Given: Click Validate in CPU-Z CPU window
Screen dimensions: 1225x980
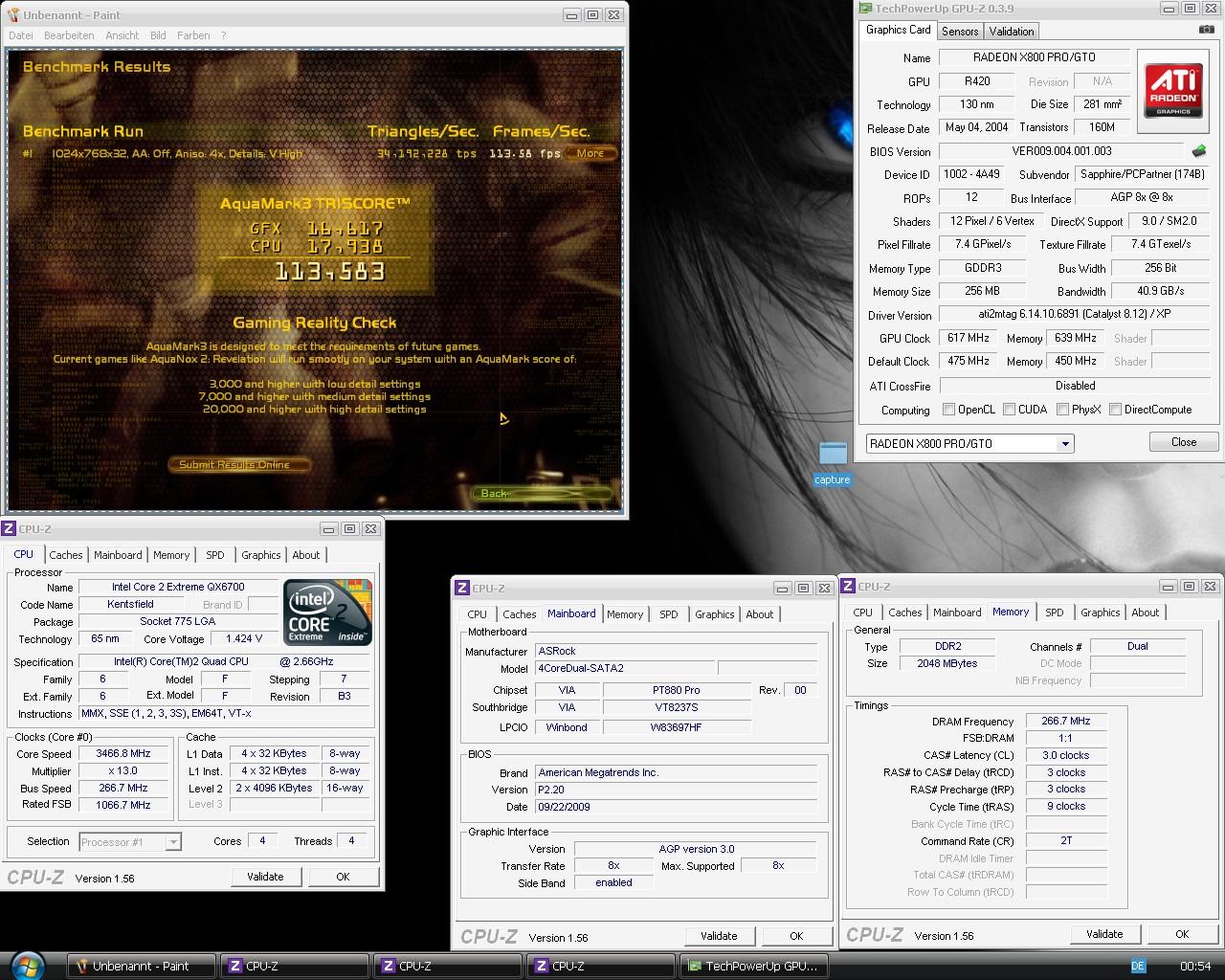Looking at the screenshot, I should [265, 877].
